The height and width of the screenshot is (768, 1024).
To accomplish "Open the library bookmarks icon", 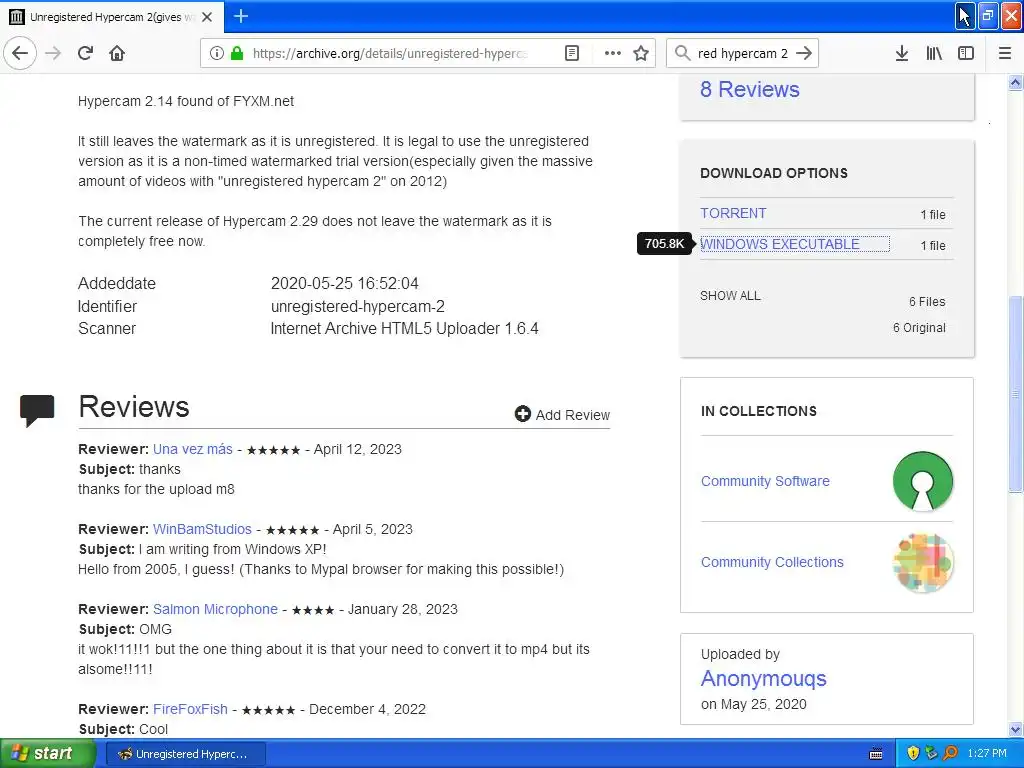I will pos(934,53).
